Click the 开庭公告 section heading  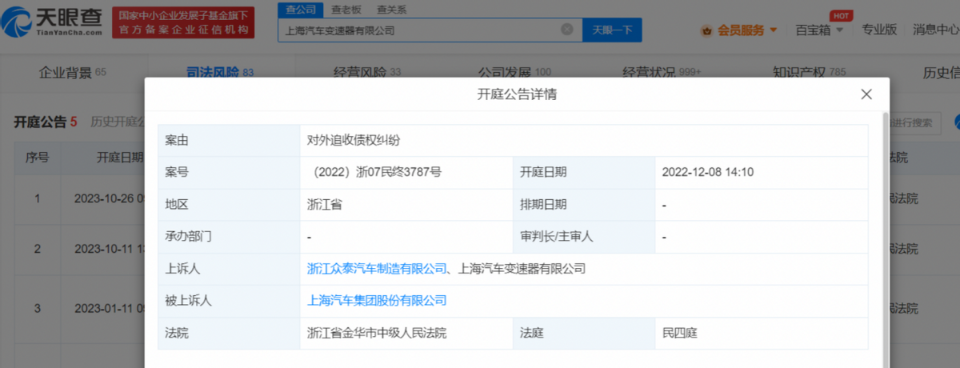coord(40,122)
